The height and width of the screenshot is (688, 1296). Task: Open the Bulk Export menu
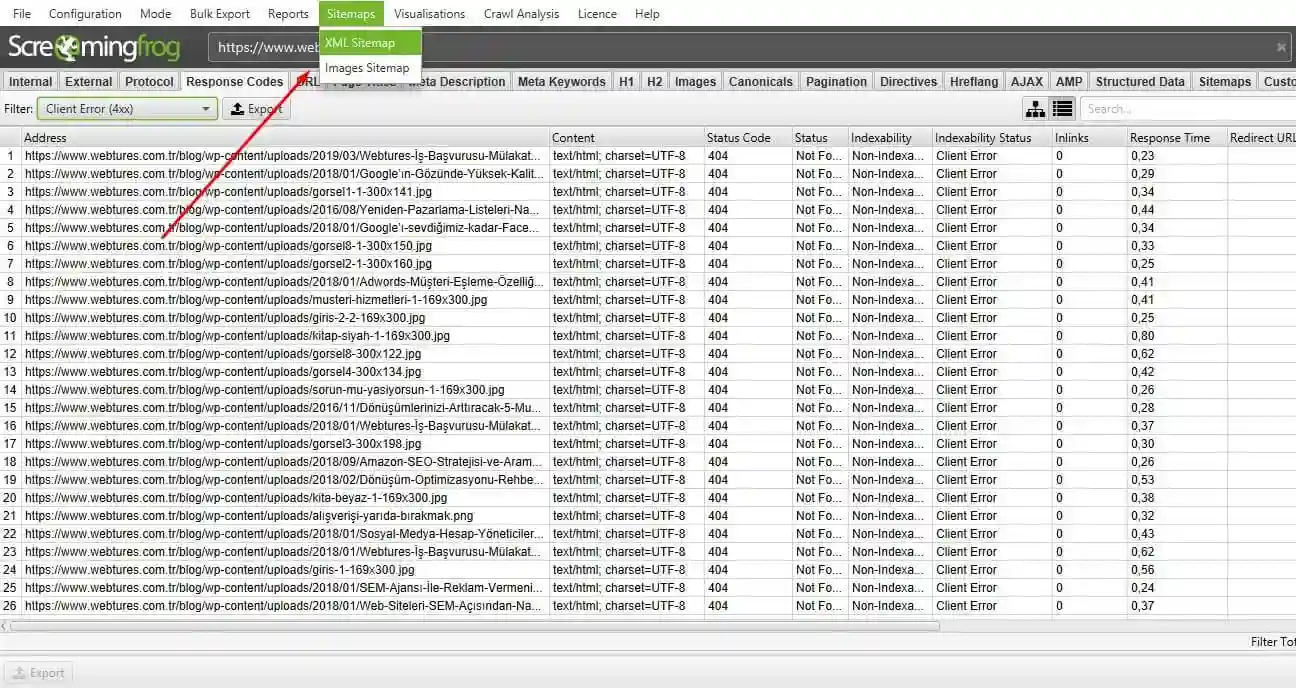(x=219, y=13)
